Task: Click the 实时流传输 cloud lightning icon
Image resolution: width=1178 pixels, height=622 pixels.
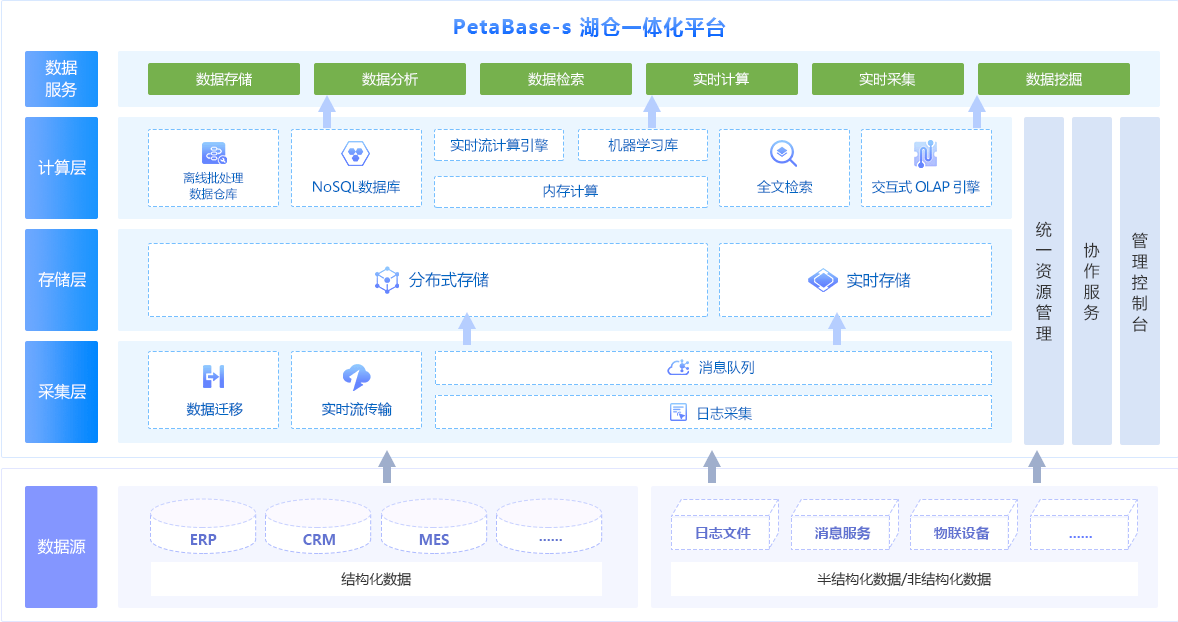Action: (356, 377)
